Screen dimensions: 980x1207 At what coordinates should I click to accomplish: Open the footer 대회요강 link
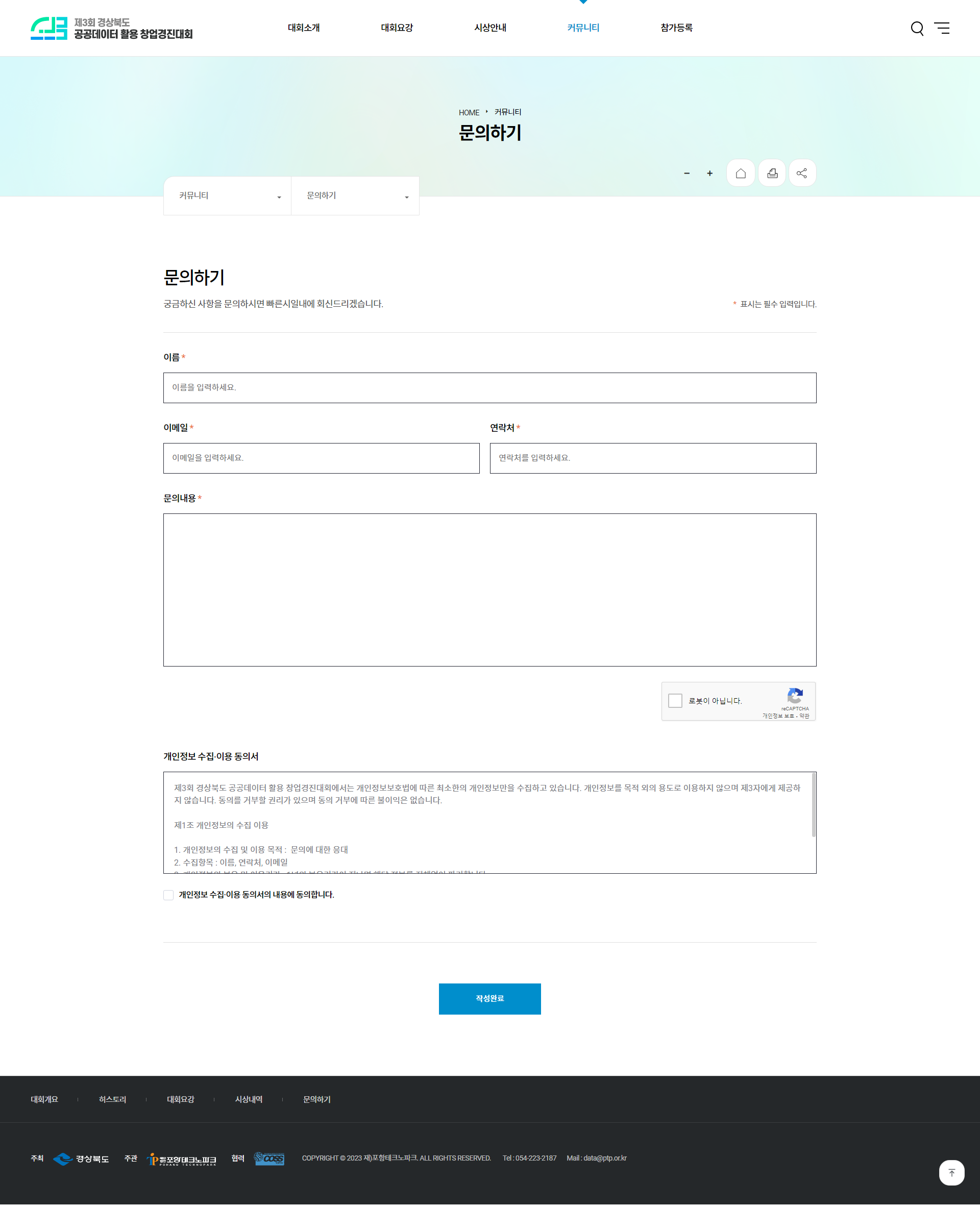181,1099
